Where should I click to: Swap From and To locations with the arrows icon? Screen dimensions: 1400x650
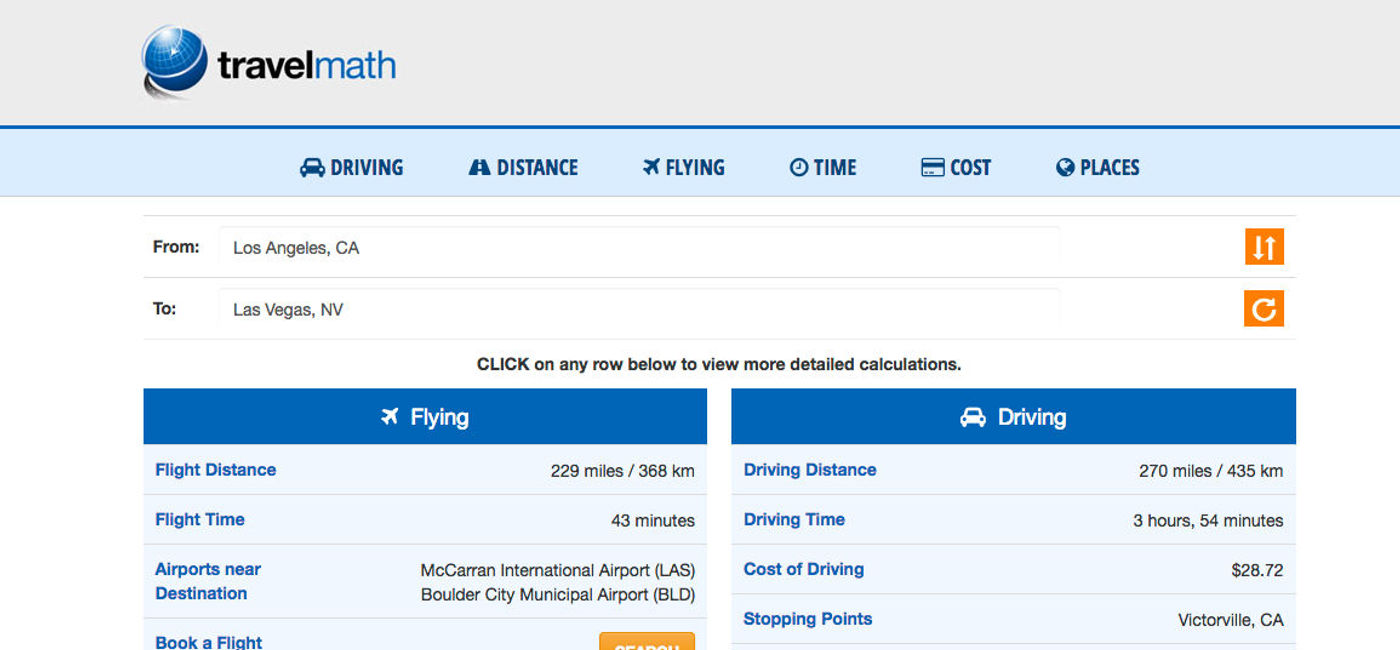point(1264,247)
